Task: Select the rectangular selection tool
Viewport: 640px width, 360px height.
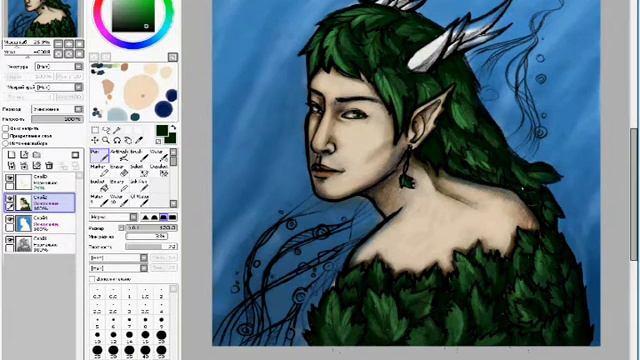Action: pos(95,130)
